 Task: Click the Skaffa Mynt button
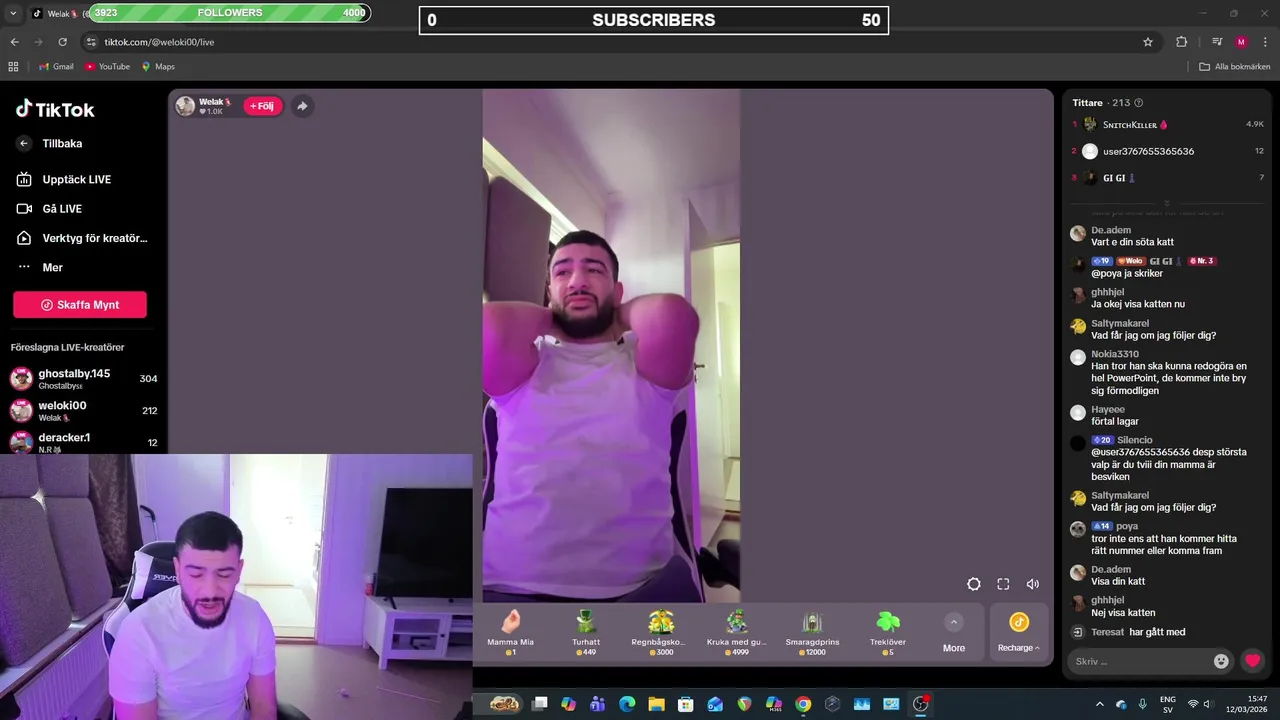pyautogui.click(x=80, y=305)
